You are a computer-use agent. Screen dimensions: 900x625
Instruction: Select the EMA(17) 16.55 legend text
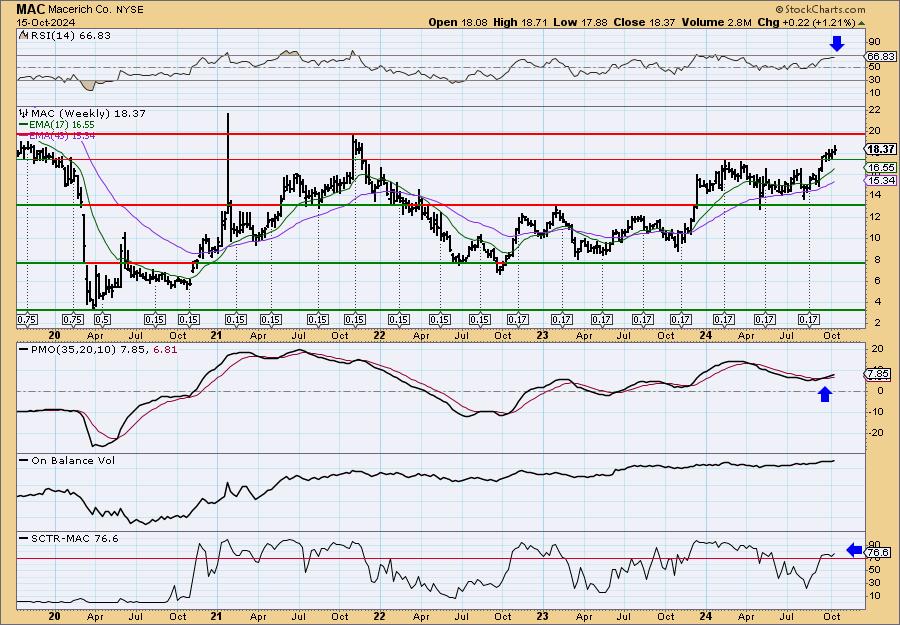pyautogui.click(x=62, y=125)
